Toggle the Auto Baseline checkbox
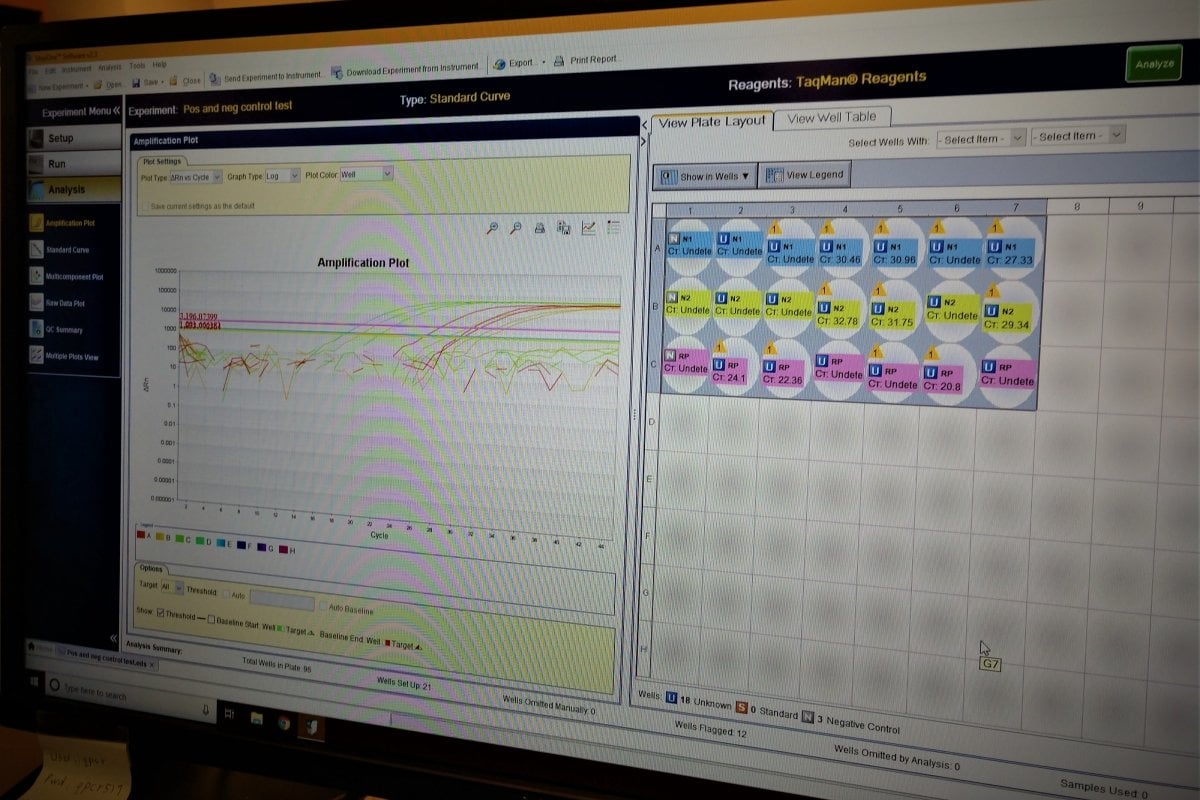Viewport: 1200px width, 800px height. point(323,604)
